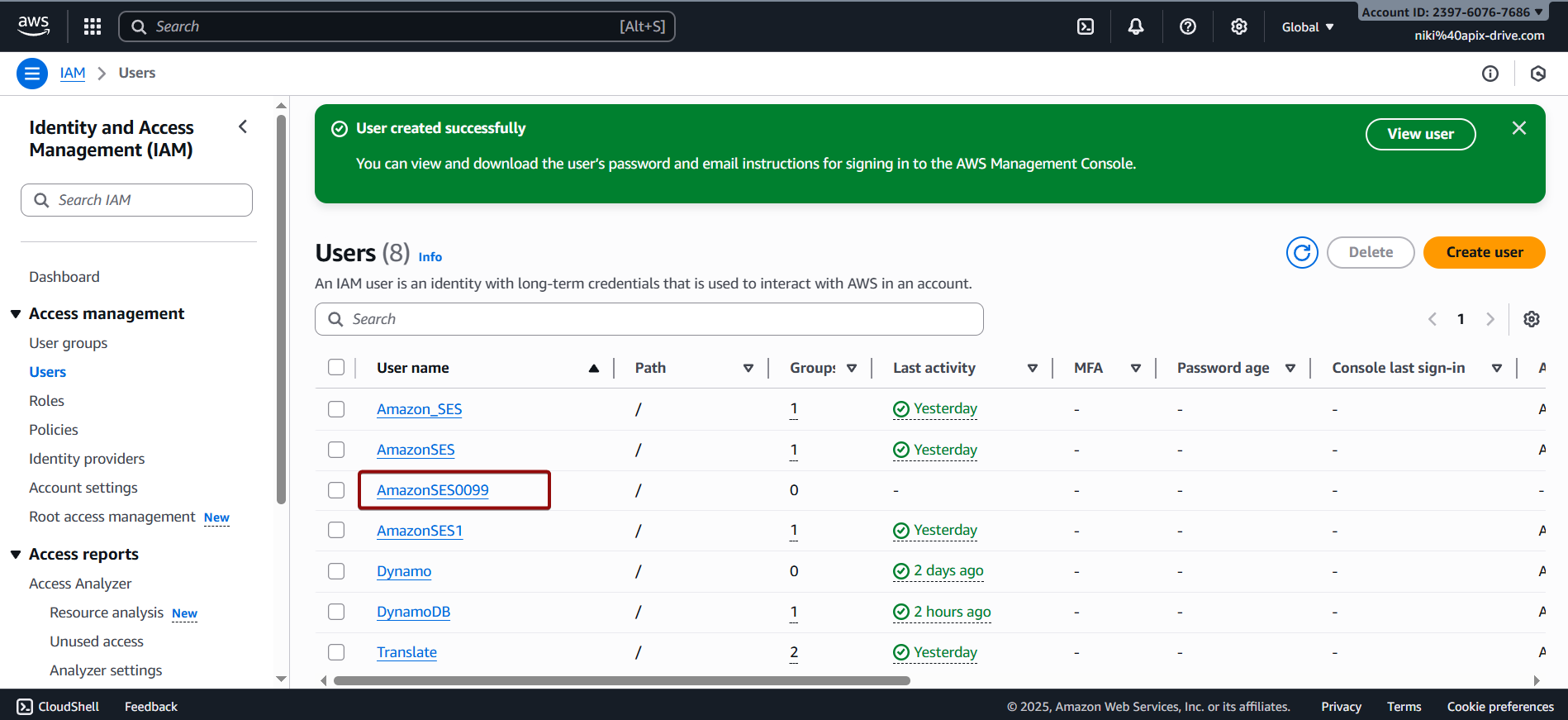This screenshot has width=1568, height=720.
Task: Collapse the Access reports section
Action: (16, 555)
